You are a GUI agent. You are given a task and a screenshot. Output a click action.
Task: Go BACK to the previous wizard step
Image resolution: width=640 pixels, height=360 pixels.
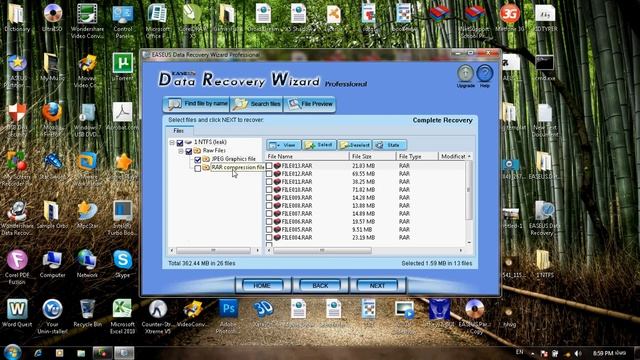click(320, 286)
